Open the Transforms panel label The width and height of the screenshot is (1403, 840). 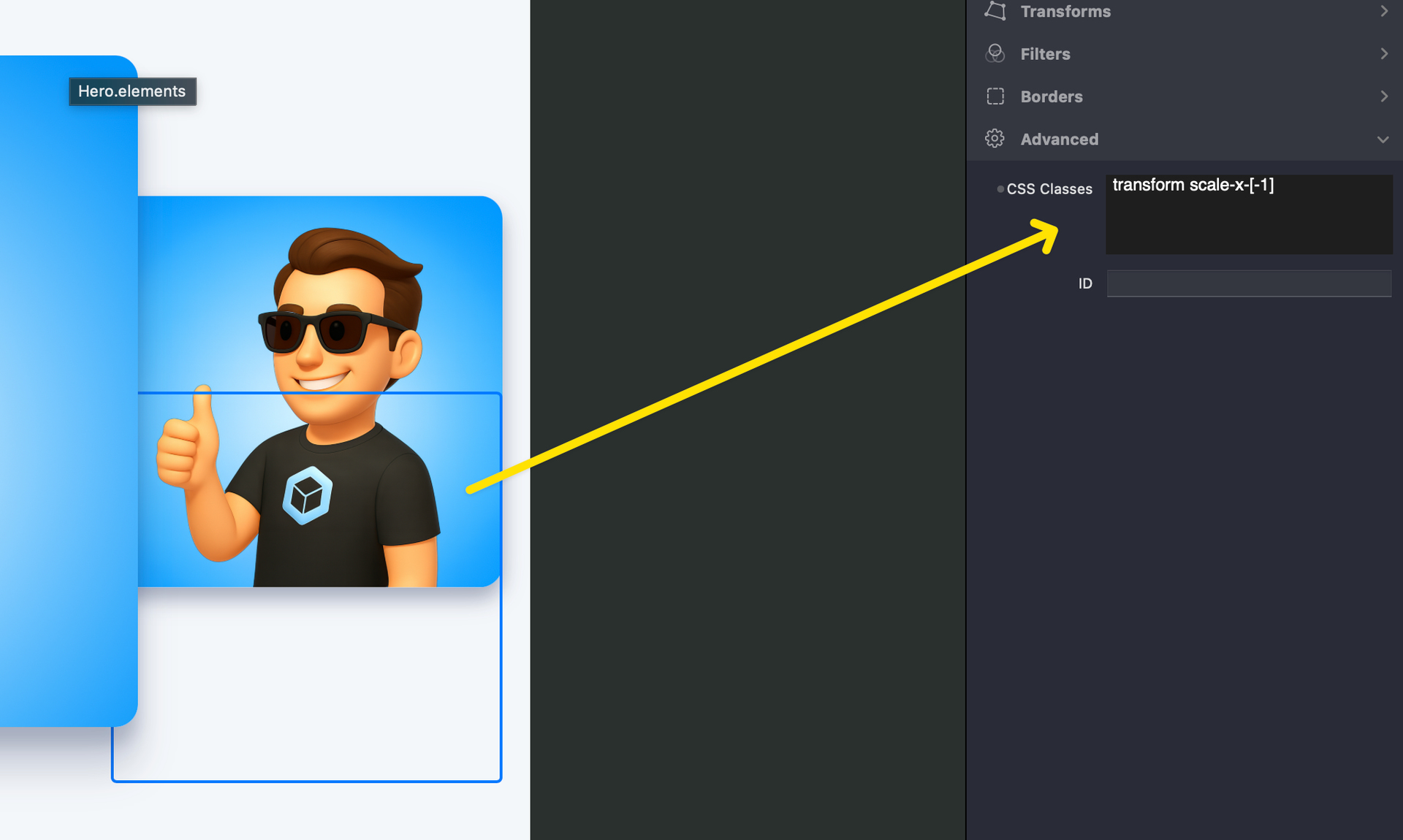point(1065,12)
